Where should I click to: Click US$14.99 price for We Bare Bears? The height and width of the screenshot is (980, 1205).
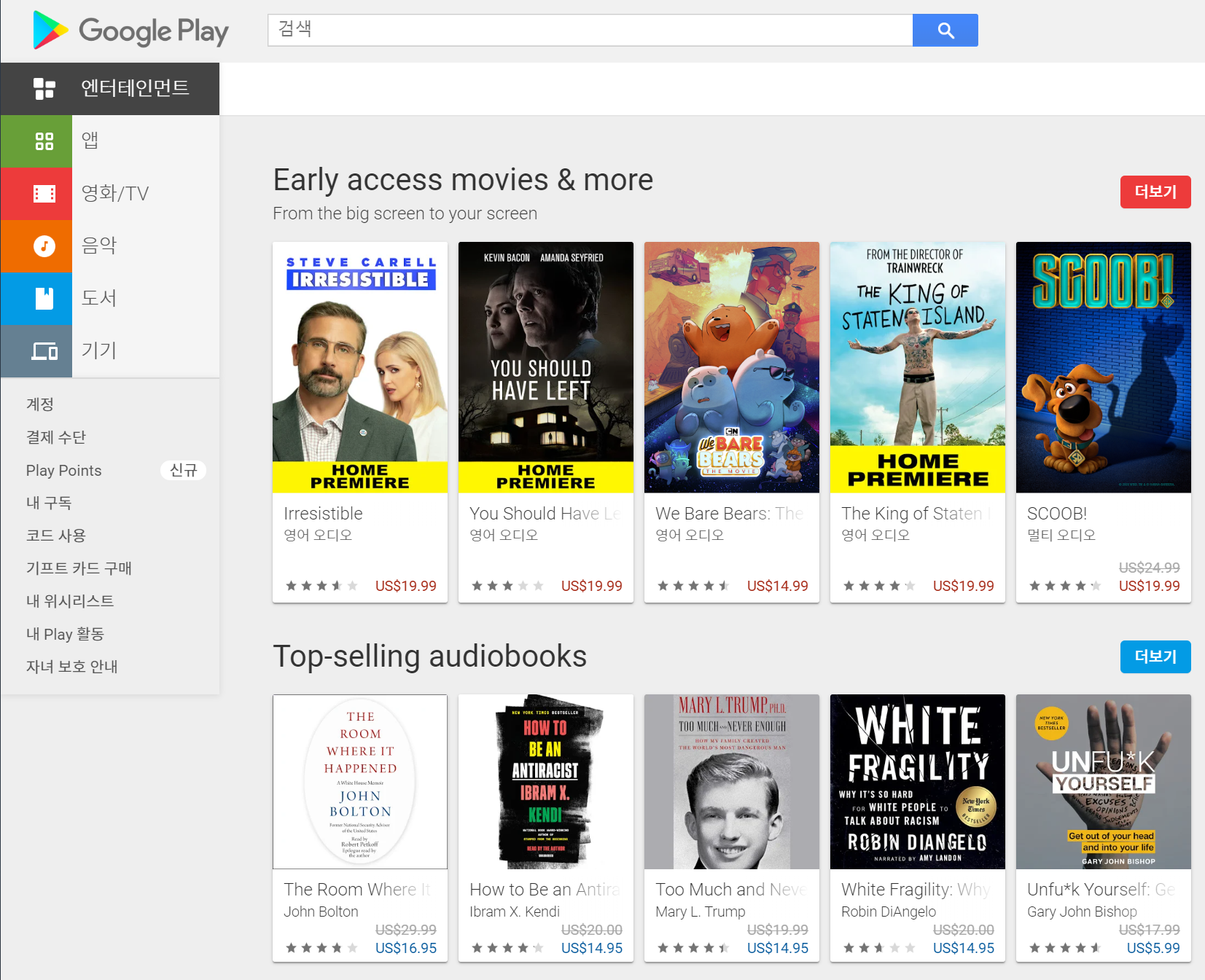pos(778,586)
